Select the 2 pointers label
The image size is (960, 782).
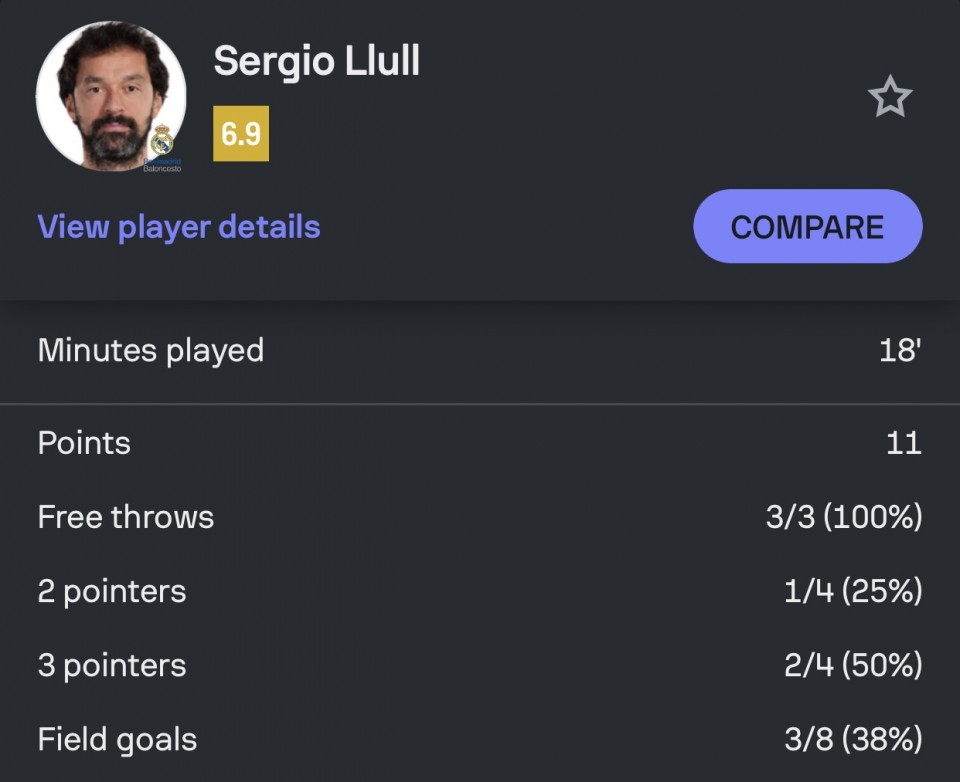tap(112, 592)
